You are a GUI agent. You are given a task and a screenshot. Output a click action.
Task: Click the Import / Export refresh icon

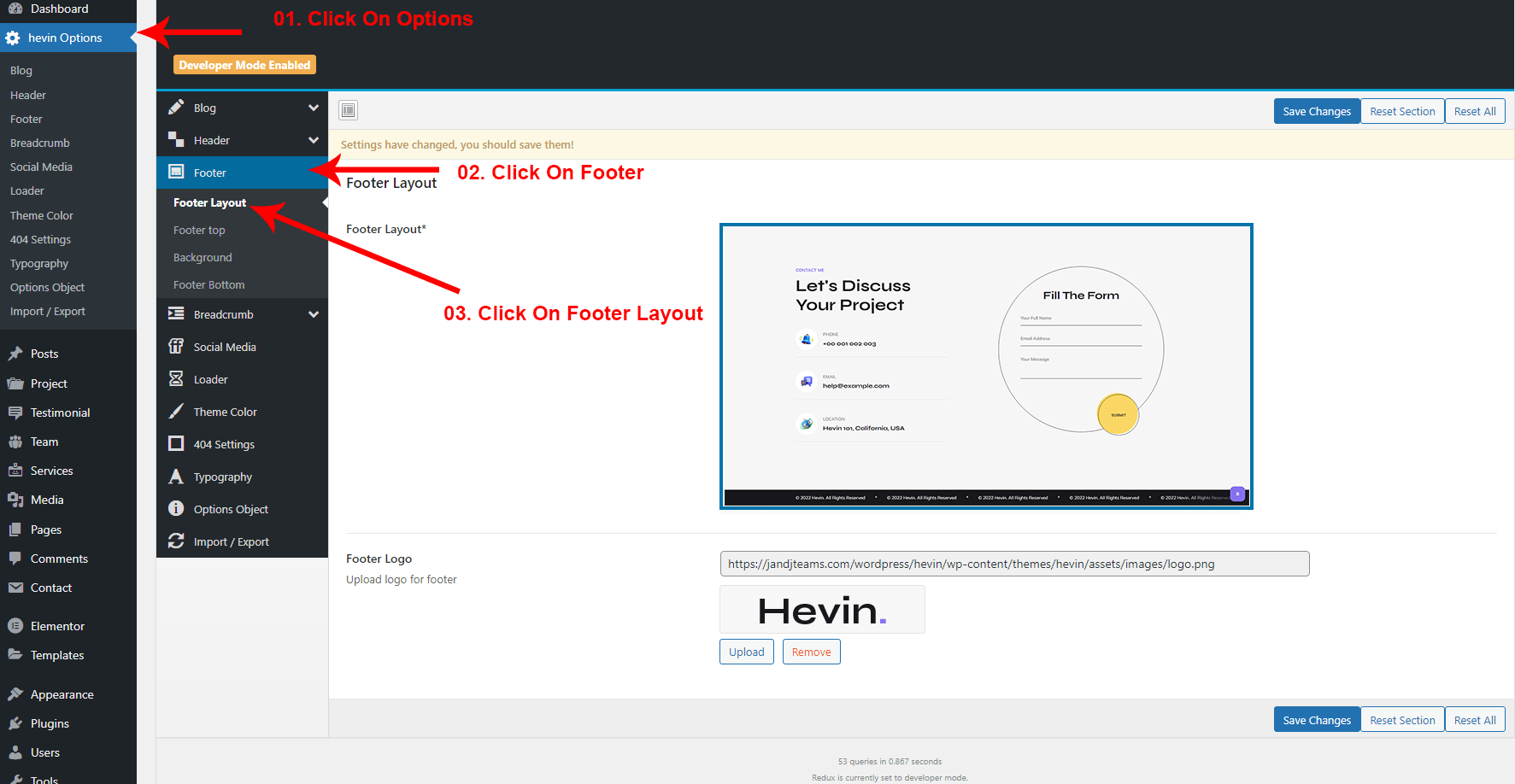pyautogui.click(x=176, y=541)
